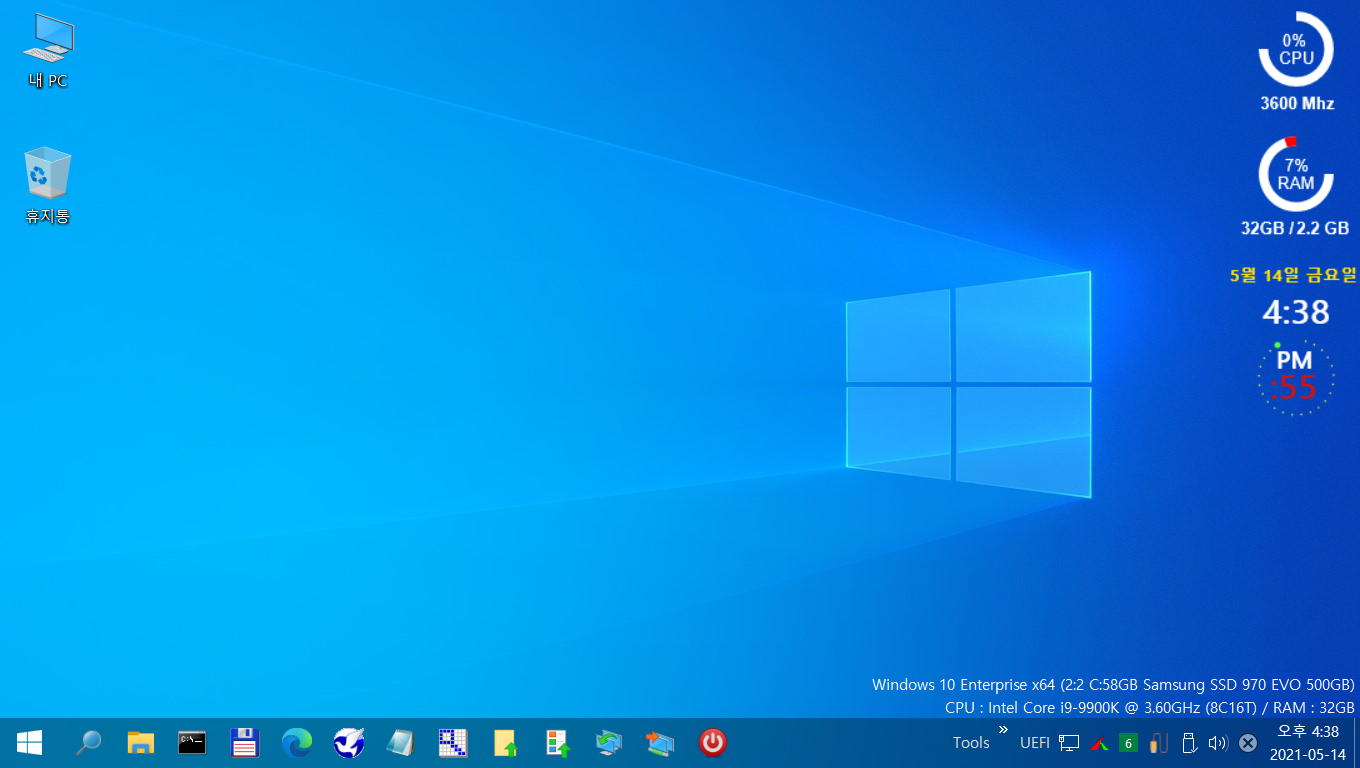This screenshot has width=1360, height=768.
Task: Click the red power button icon
Action: coord(712,742)
